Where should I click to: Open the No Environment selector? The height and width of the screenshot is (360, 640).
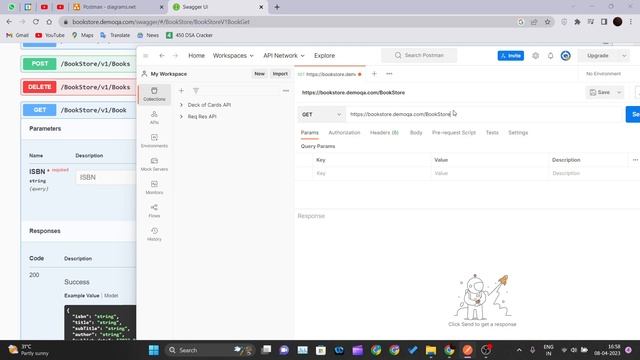[603, 74]
